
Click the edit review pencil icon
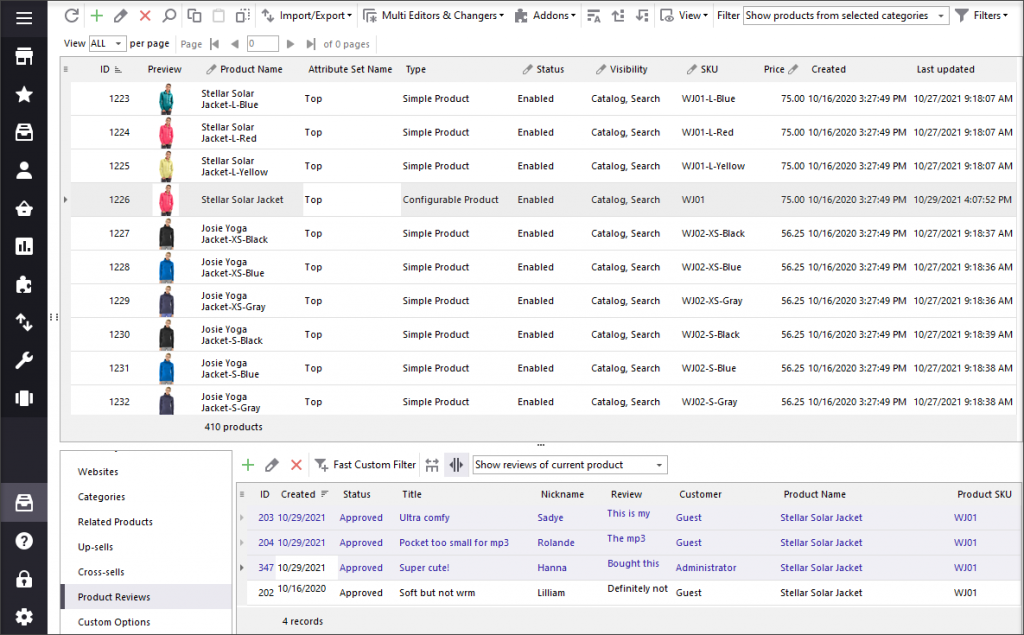pyautogui.click(x=272, y=465)
